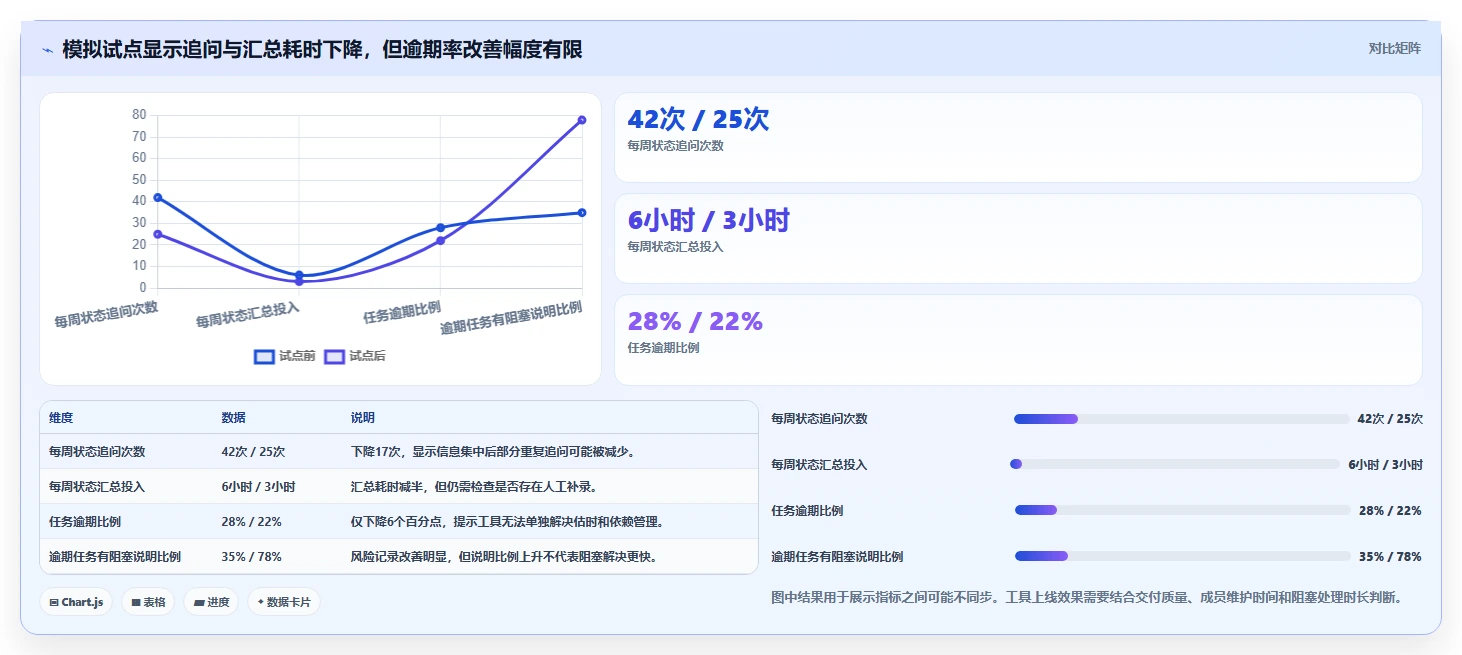Click the icon inside the Chart.js chip

[54, 602]
